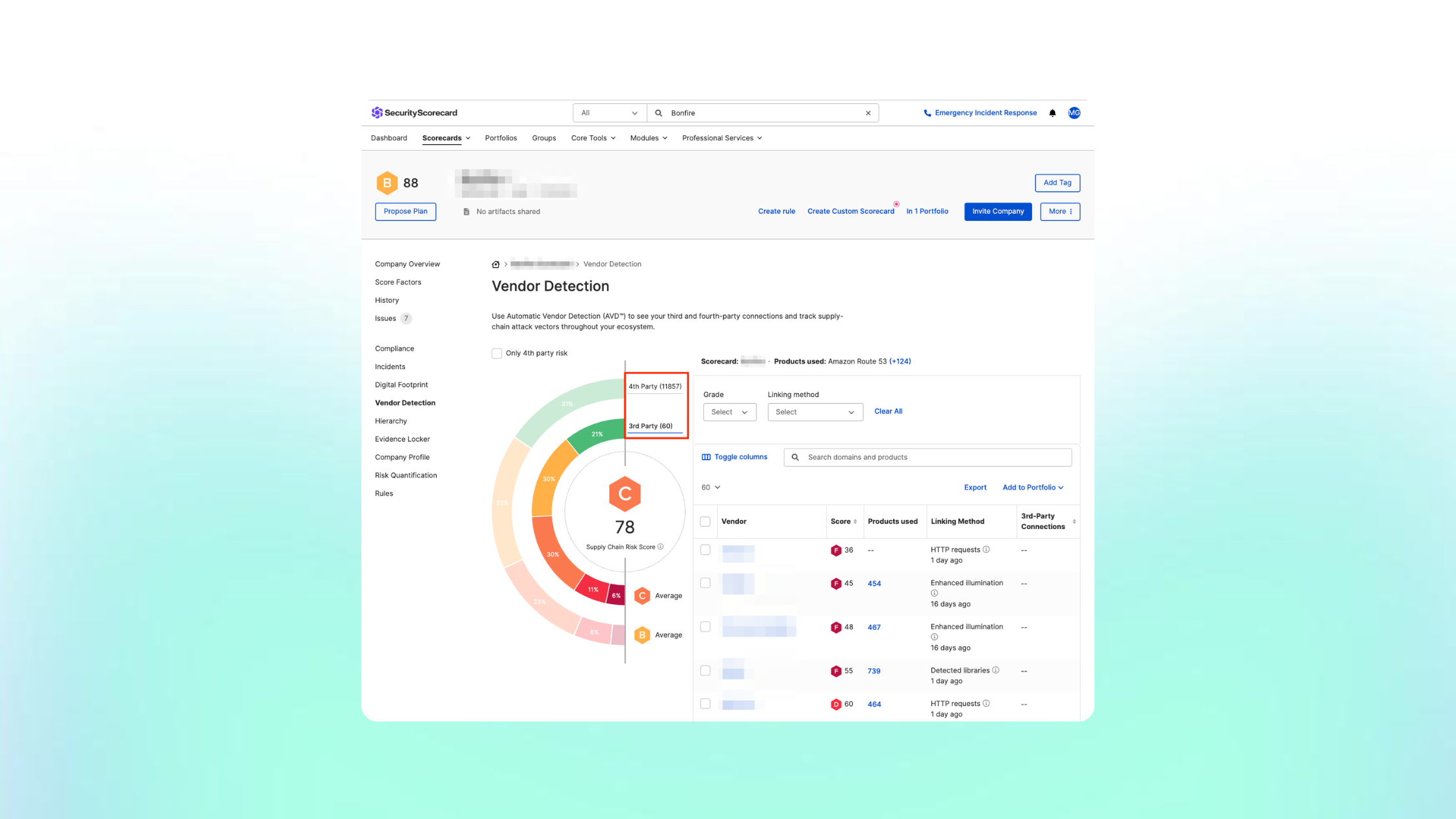Click the D grade badge beside score 60
This screenshot has height=819, width=1456.
click(836, 705)
